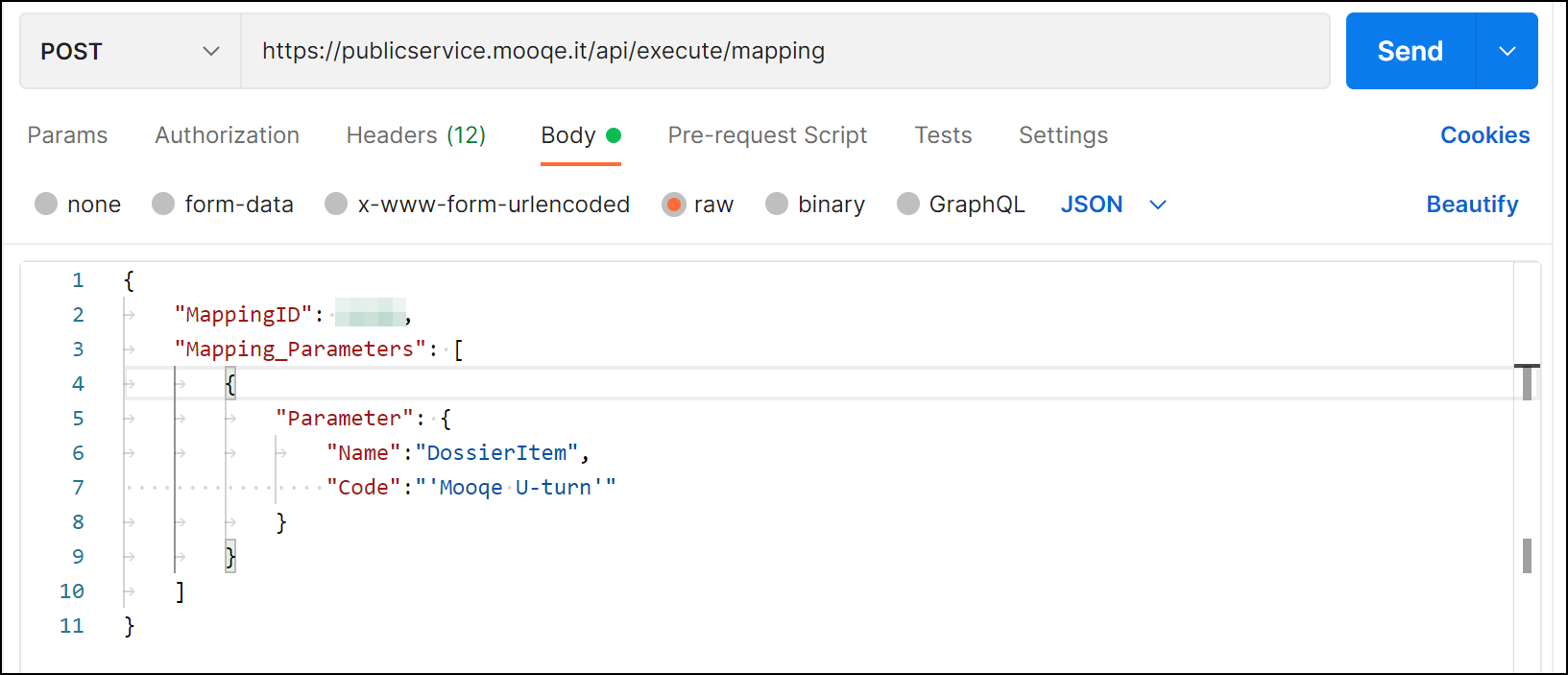The height and width of the screenshot is (675, 1568).
Task: Switch to Headers (12) tab
Action: click(416, 135)
